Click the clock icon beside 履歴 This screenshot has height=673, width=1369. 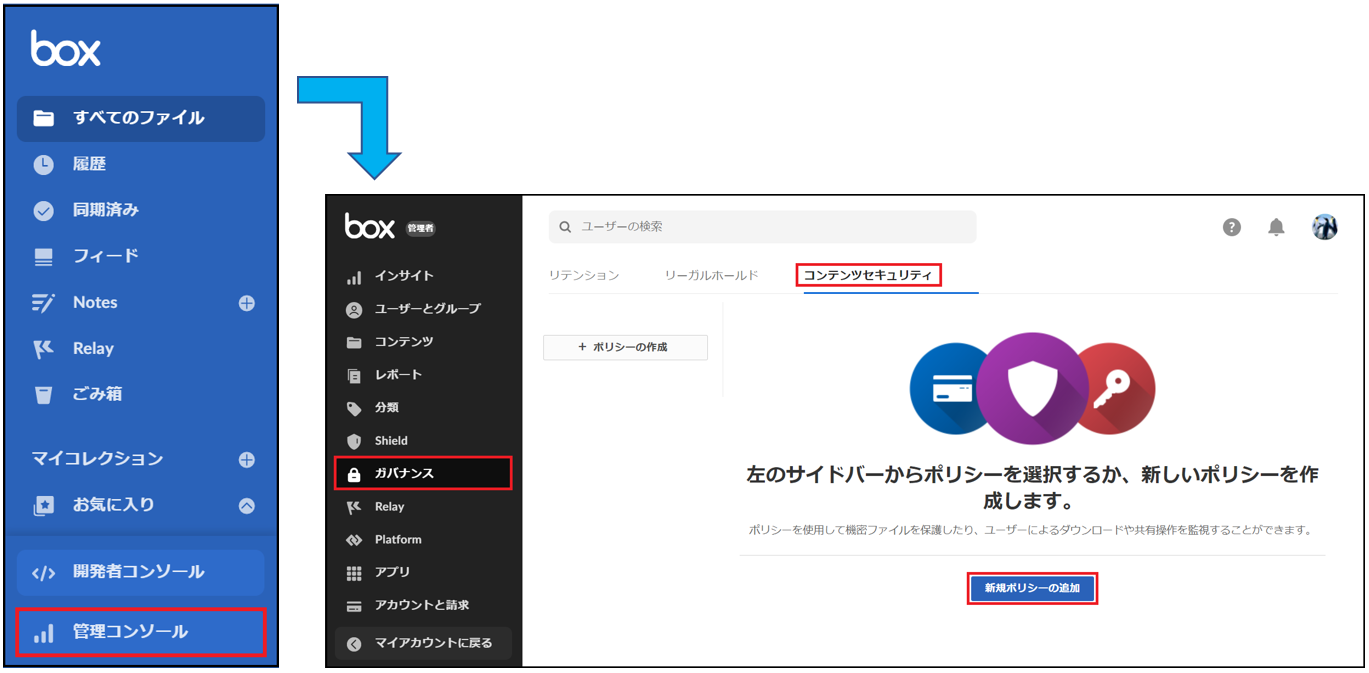pyautogui.click(x=43, y=165)
